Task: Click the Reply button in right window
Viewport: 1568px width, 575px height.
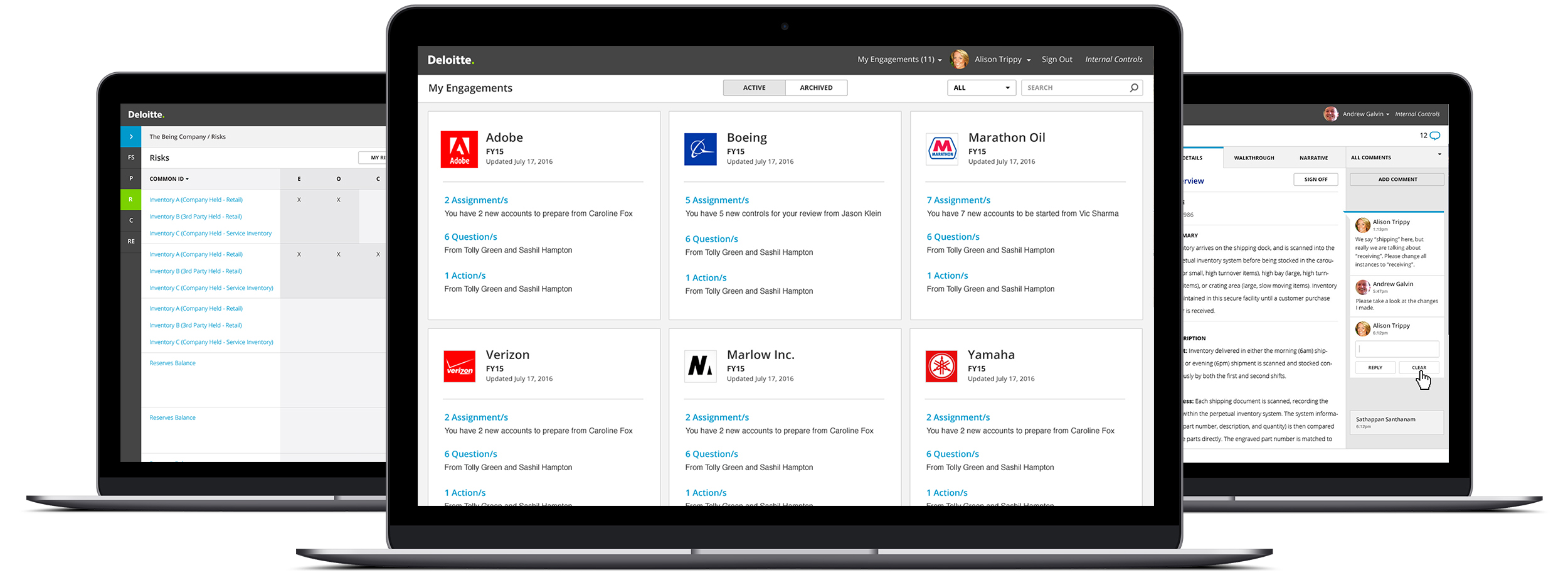Action: 1375,368
